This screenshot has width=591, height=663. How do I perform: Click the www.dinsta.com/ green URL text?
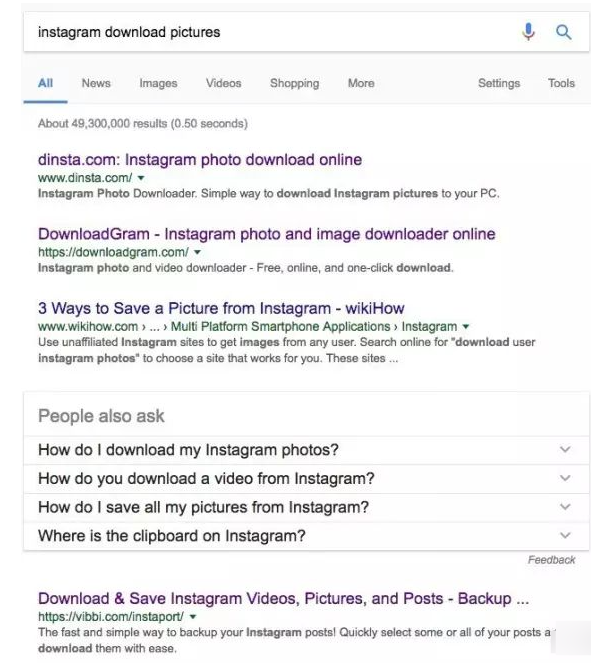point(85,178)
